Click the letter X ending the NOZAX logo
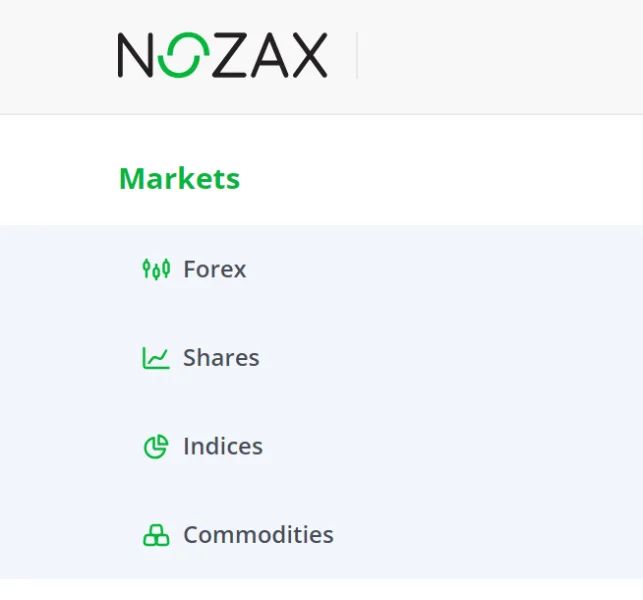Image resolution: width=643 pixels, height=600 pixels. point(307,55)
